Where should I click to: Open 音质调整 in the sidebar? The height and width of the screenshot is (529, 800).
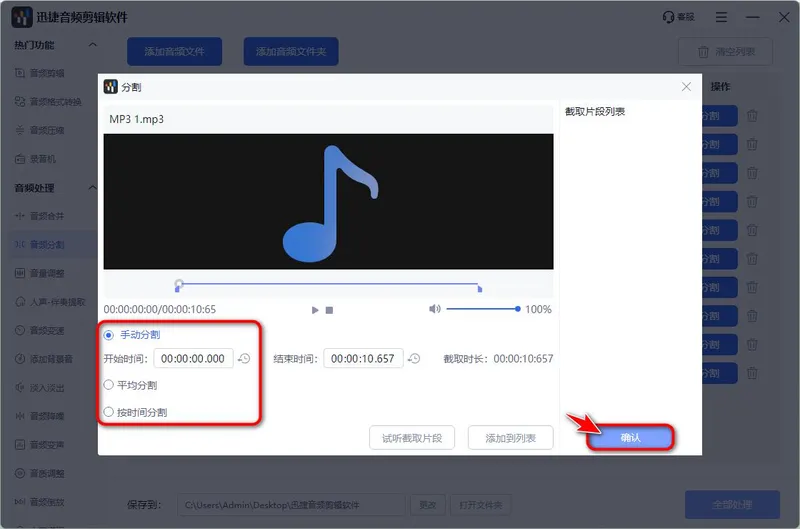tap(40, 473)
